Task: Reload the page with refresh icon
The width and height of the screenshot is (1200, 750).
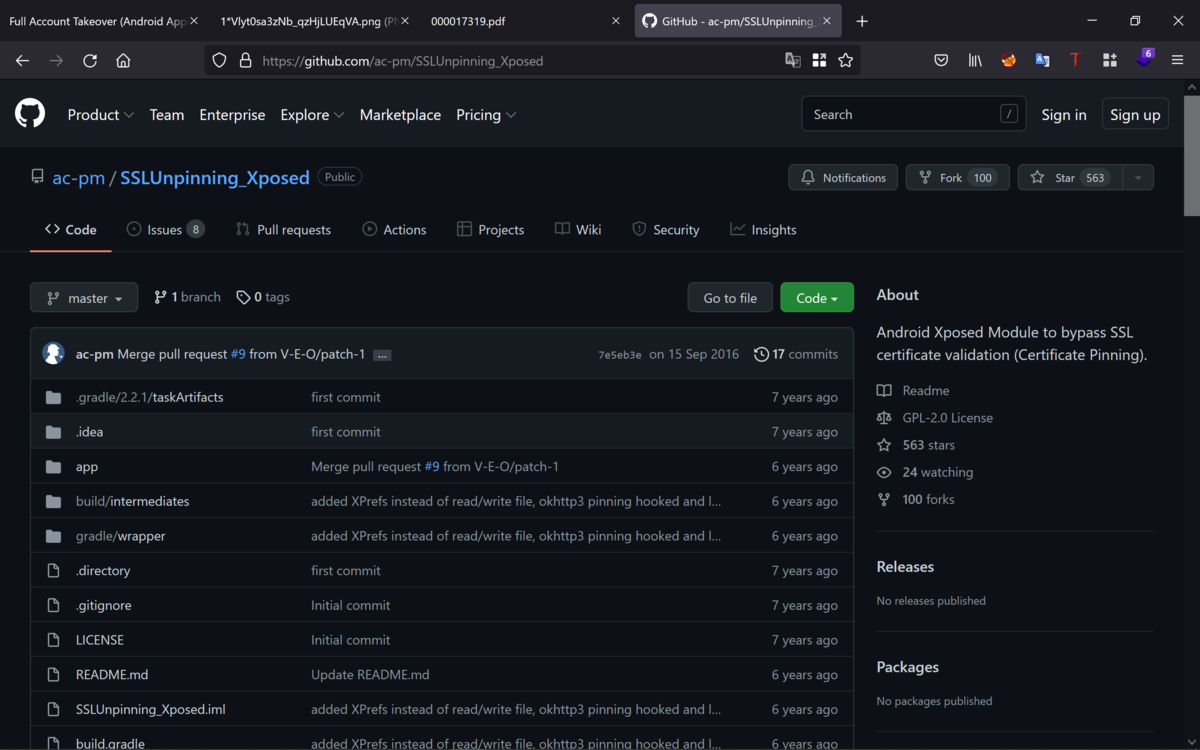Action: pos(90,61)
